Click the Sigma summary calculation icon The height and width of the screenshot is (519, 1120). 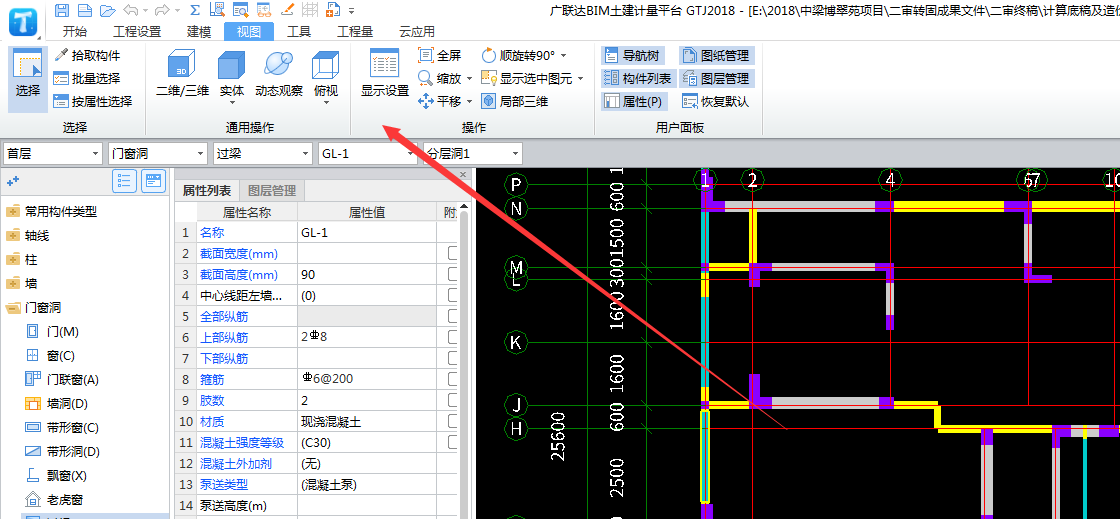tap(195, 10)
